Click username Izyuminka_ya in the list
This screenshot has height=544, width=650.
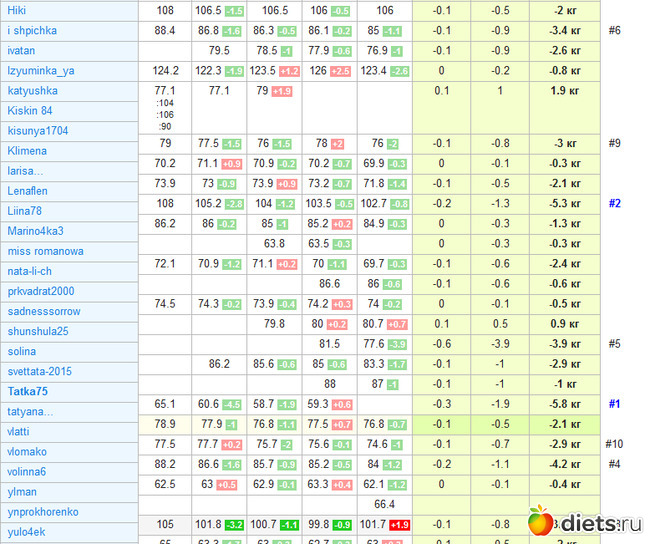click(x=41, y=71)
